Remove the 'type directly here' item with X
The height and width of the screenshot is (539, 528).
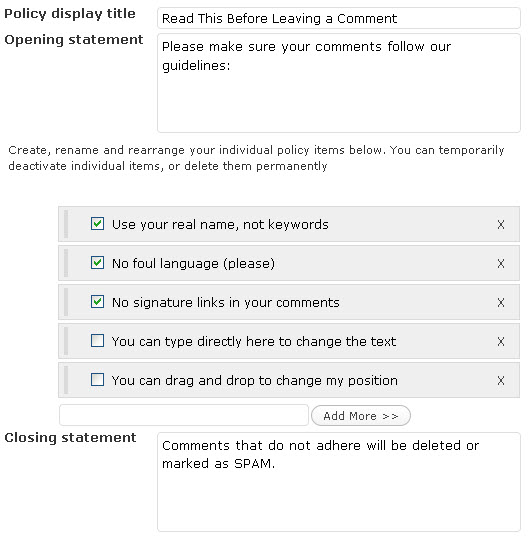tap(501, 342)
